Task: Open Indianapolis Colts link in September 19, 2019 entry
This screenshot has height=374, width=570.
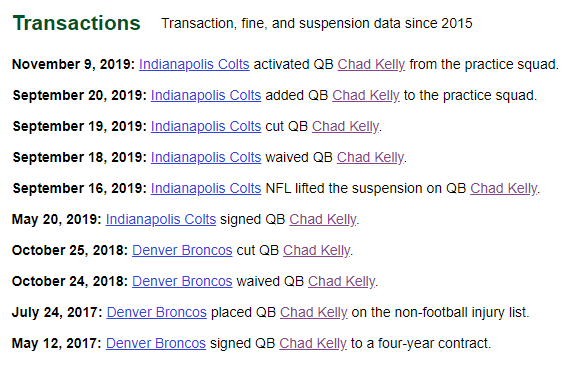Action: (206, 126)
